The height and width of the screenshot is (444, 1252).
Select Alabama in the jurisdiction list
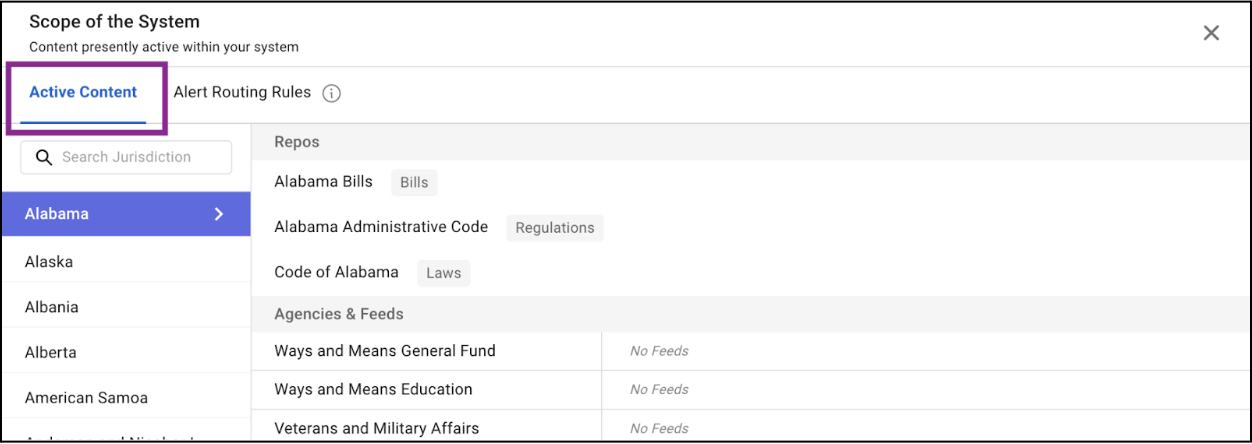(57, 214)
